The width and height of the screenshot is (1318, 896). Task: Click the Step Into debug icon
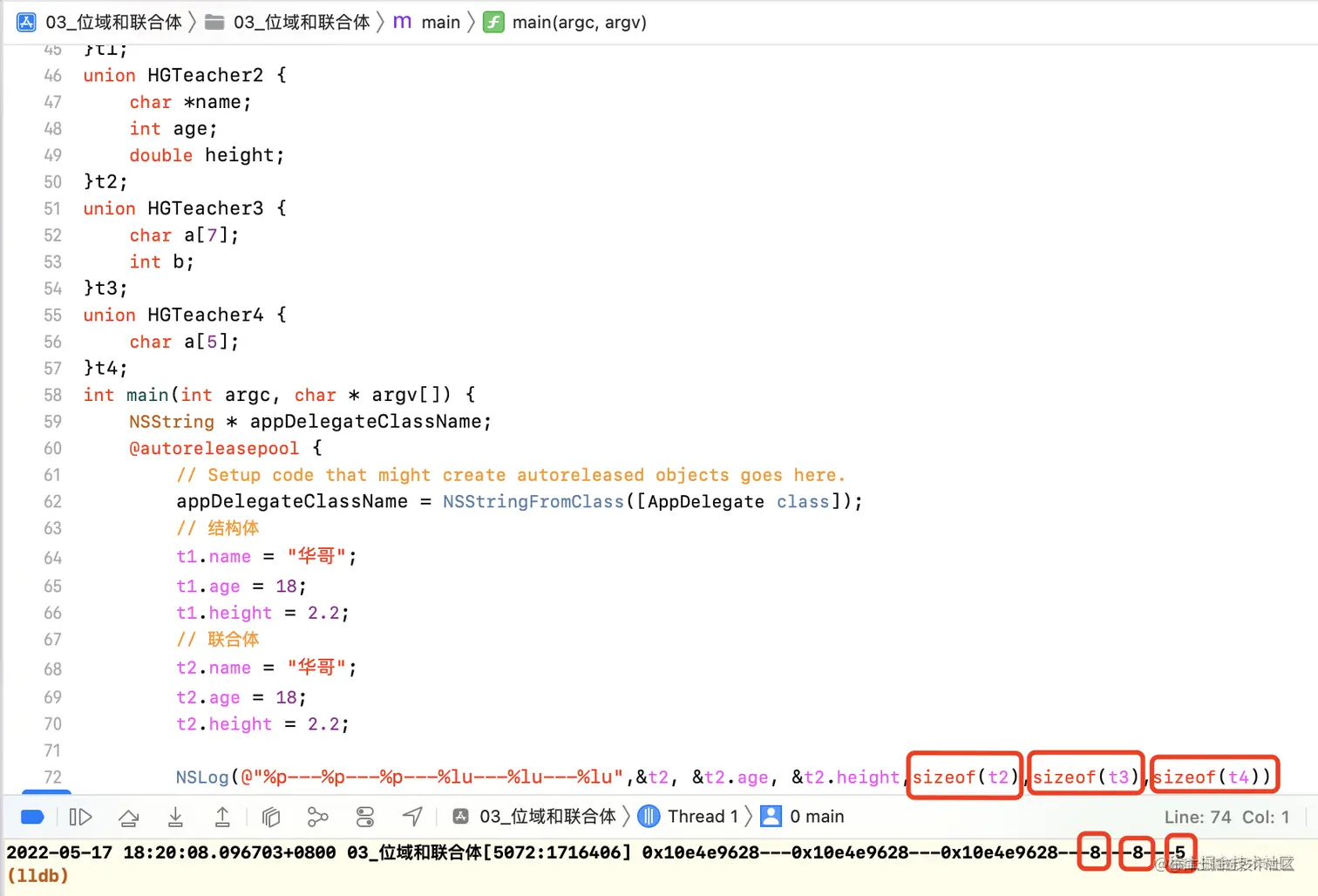click(175, 817)
